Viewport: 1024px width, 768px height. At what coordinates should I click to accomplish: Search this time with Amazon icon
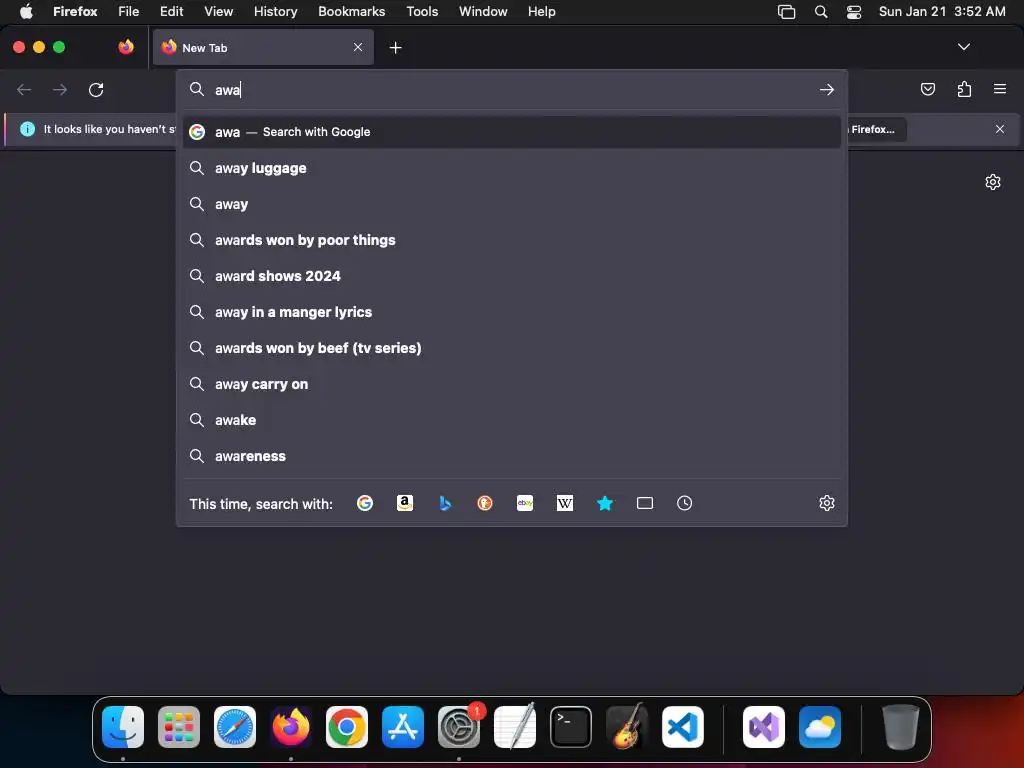click(x=405, y=503)
